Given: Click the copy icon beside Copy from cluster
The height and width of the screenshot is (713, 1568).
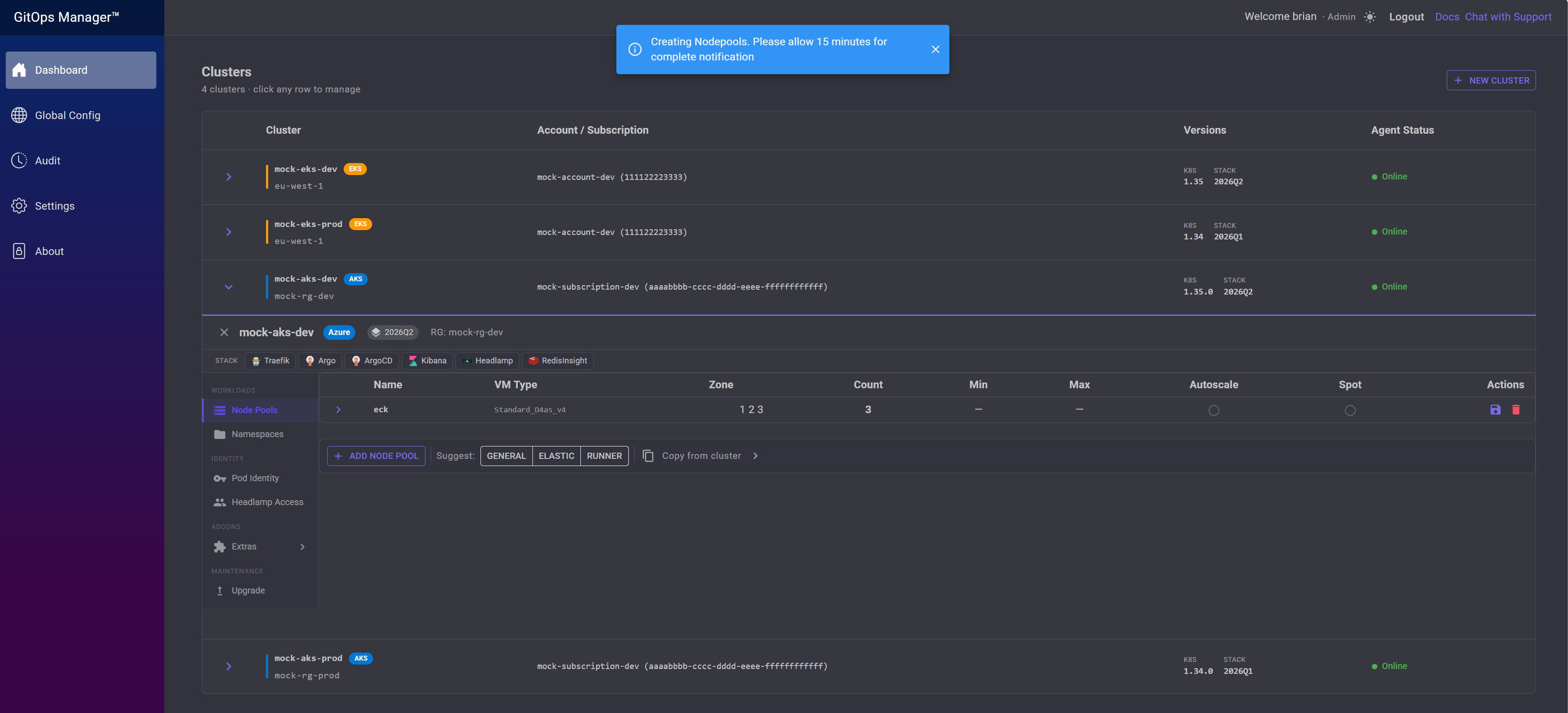Looking at the screenshot, I should 648,456.
